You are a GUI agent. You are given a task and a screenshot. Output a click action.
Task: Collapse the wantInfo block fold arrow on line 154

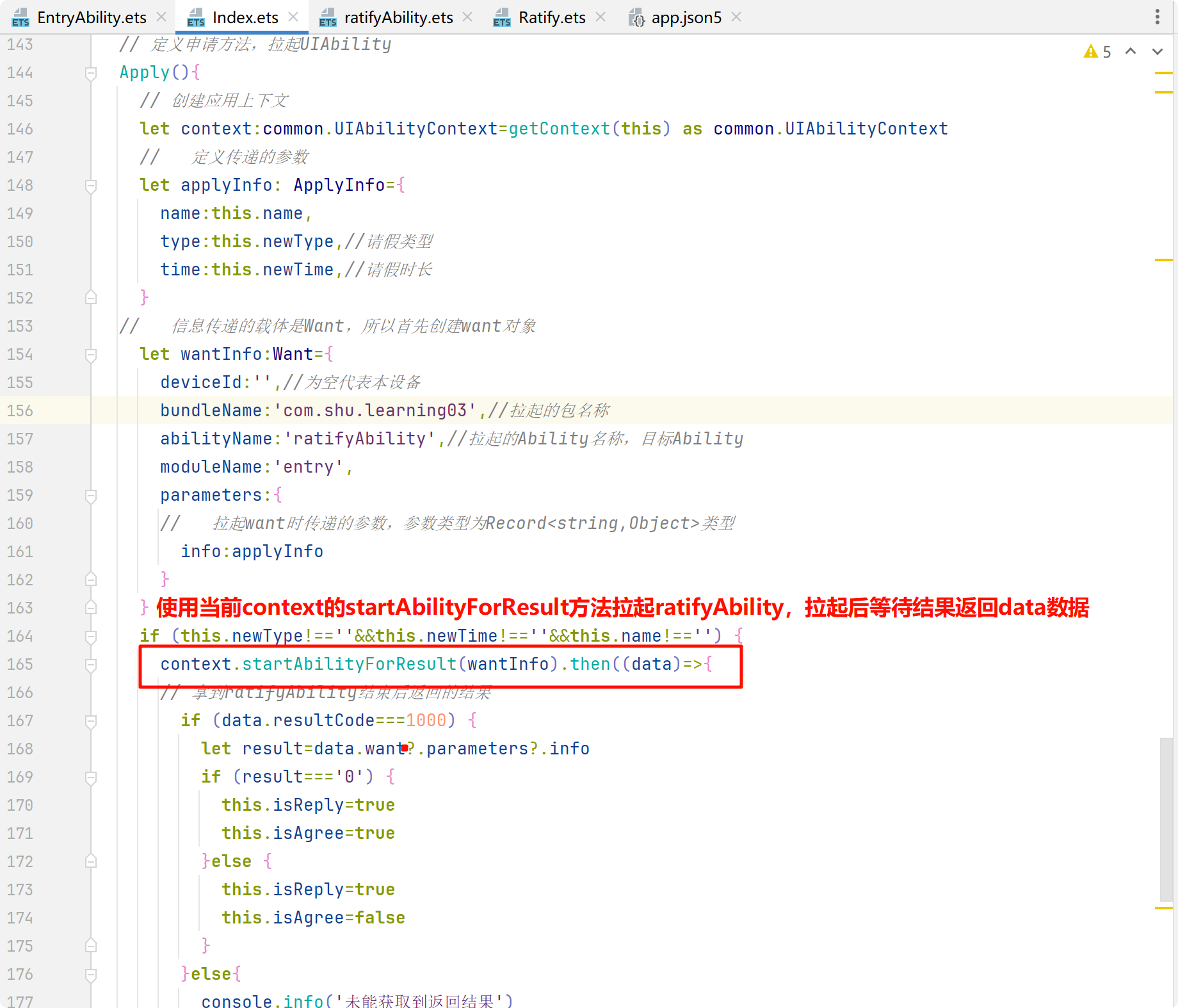pyautogui.click(x=90, y=355)
